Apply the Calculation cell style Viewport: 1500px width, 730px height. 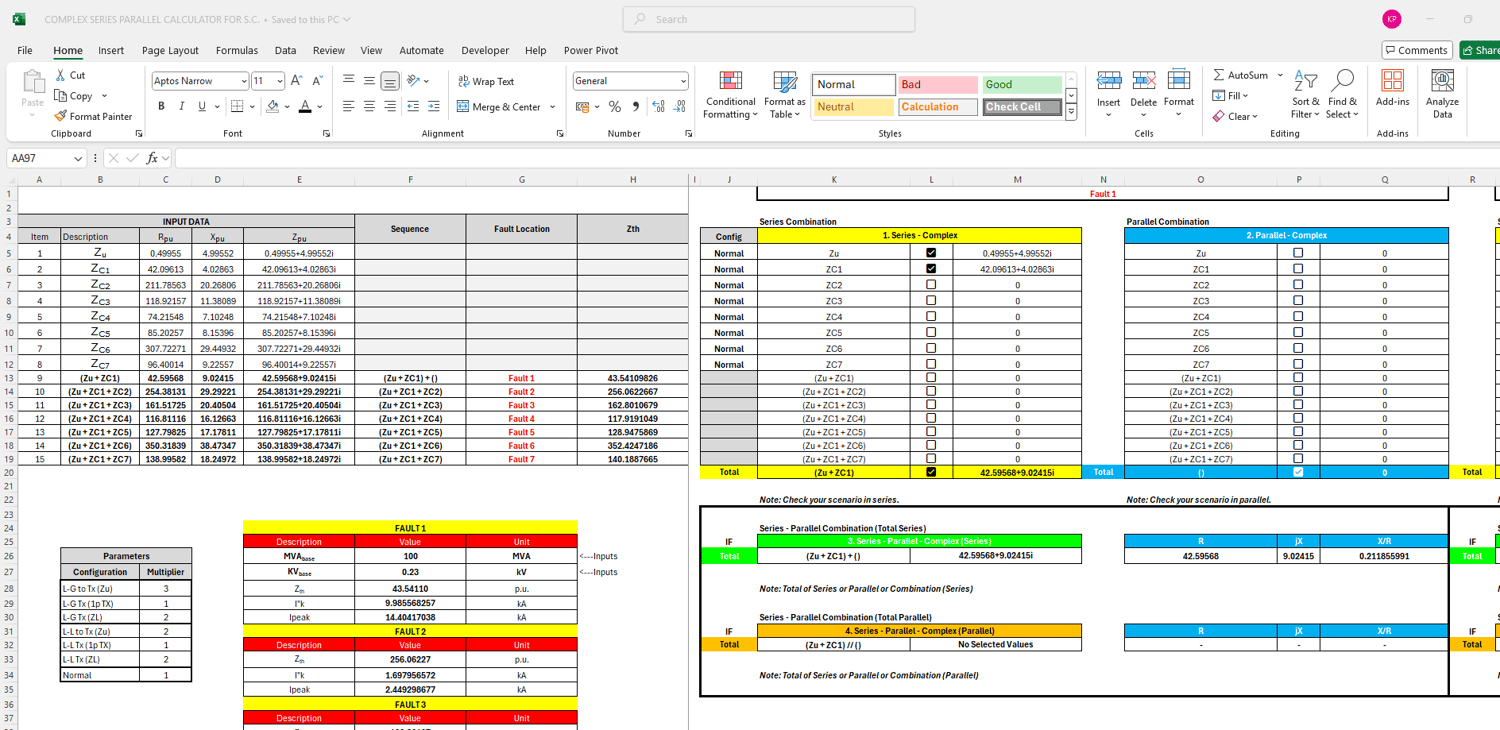[937, 107]
